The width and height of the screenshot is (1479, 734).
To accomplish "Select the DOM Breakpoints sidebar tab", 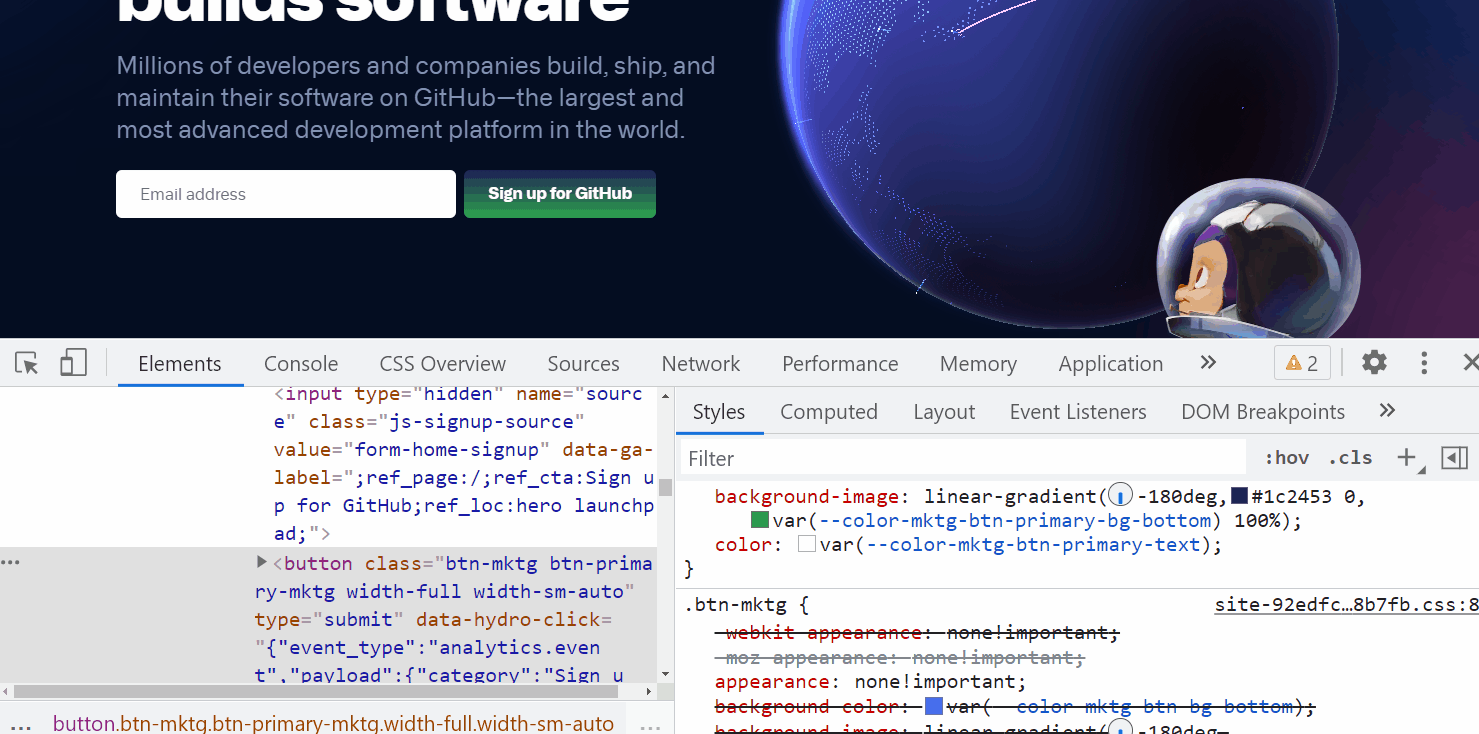I will 1263,412.
